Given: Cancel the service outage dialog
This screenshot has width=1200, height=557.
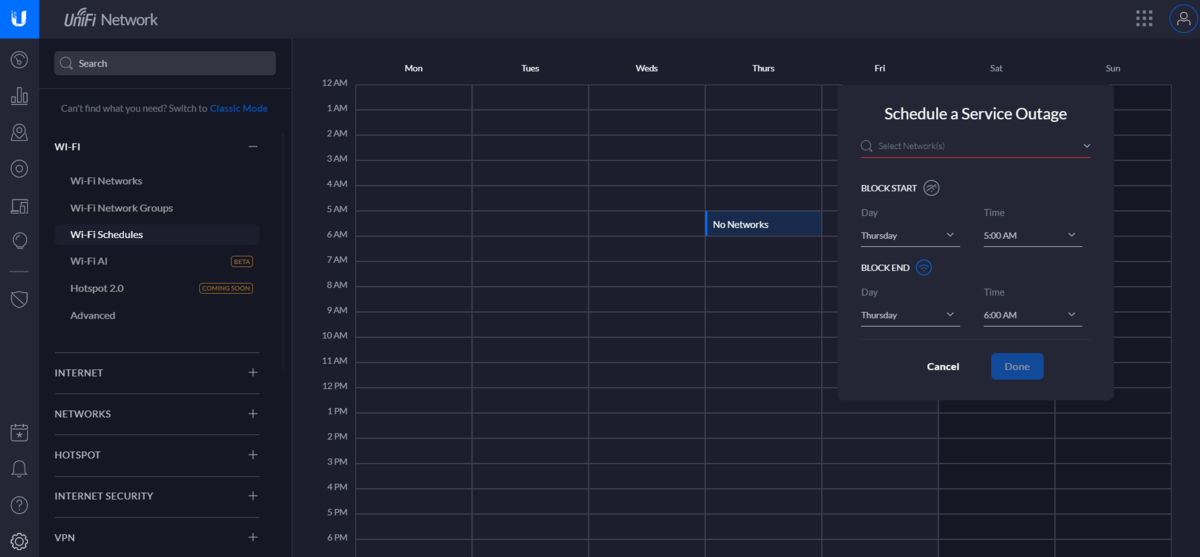Looking at the screenshot, I should click(943, 366).
